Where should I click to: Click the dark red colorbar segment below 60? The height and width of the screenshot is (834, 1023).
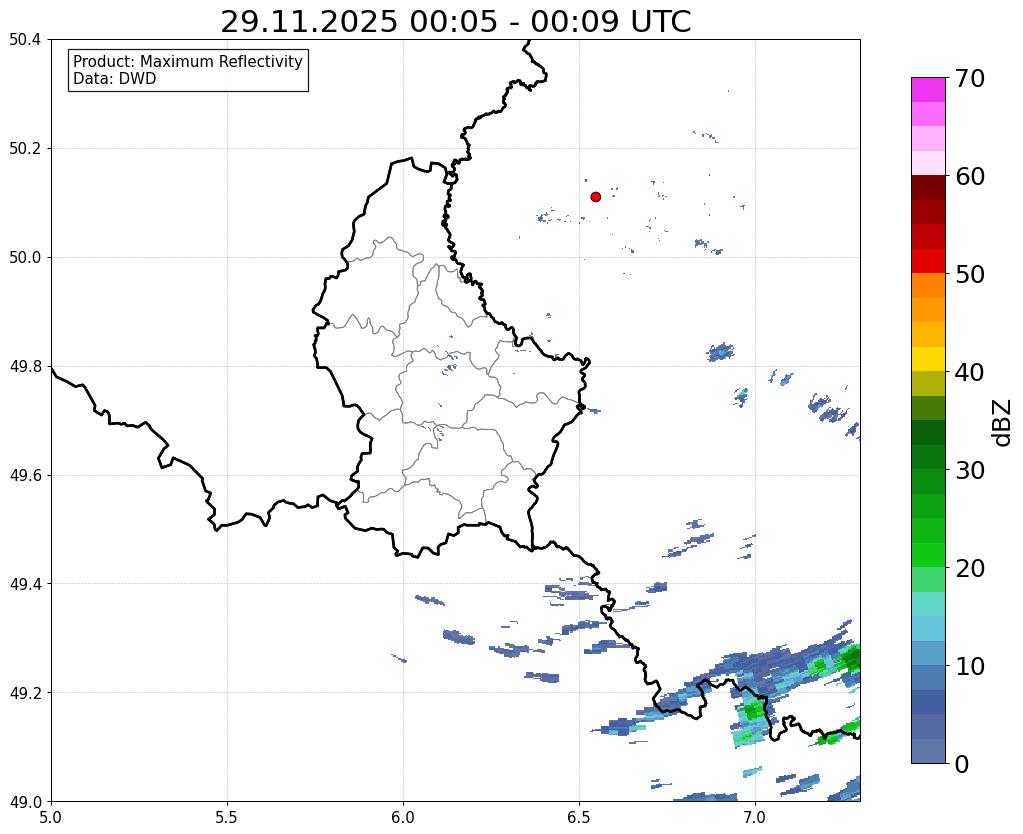point(928,188)
